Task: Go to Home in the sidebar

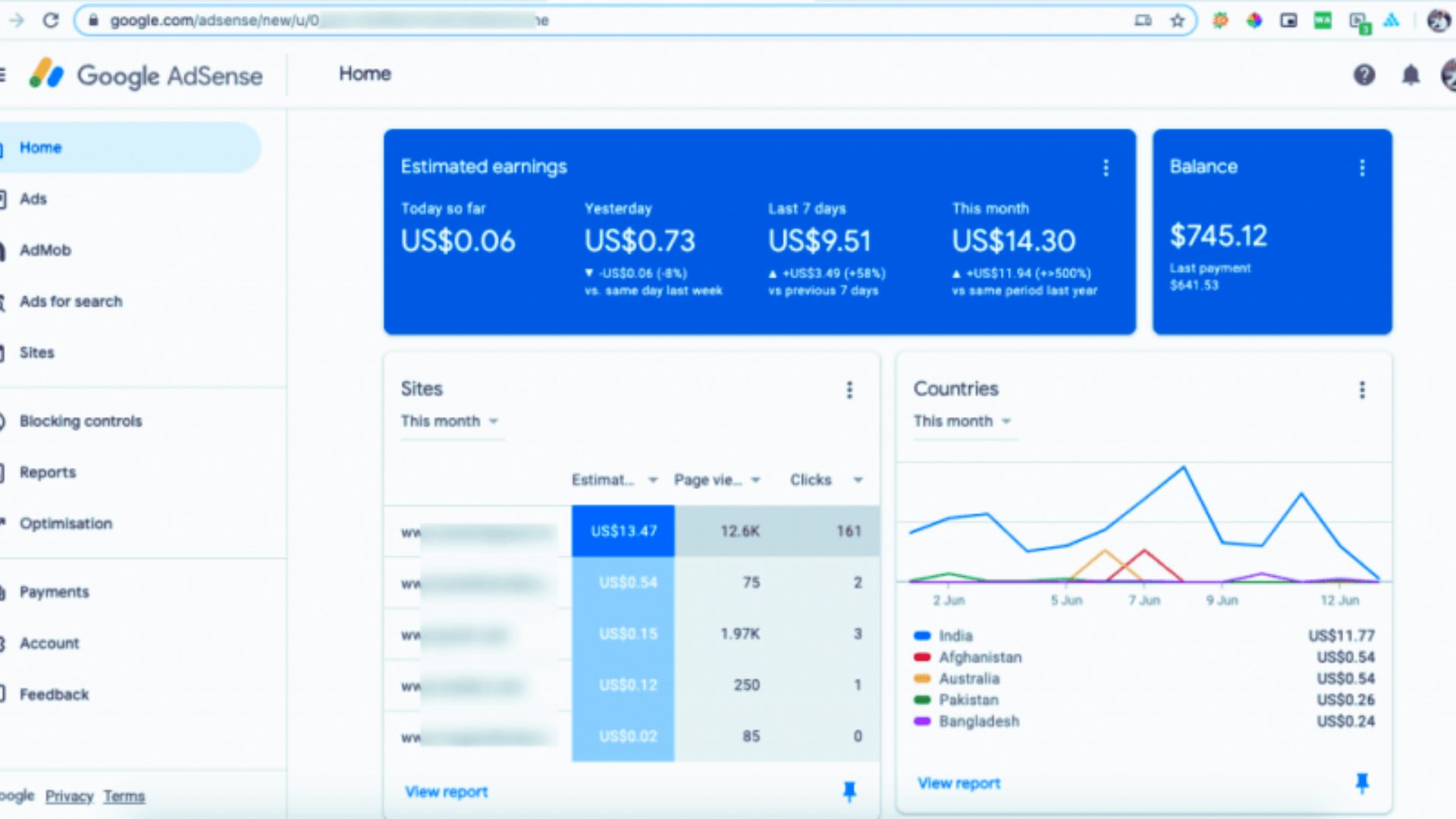Action: pos(130,148)
